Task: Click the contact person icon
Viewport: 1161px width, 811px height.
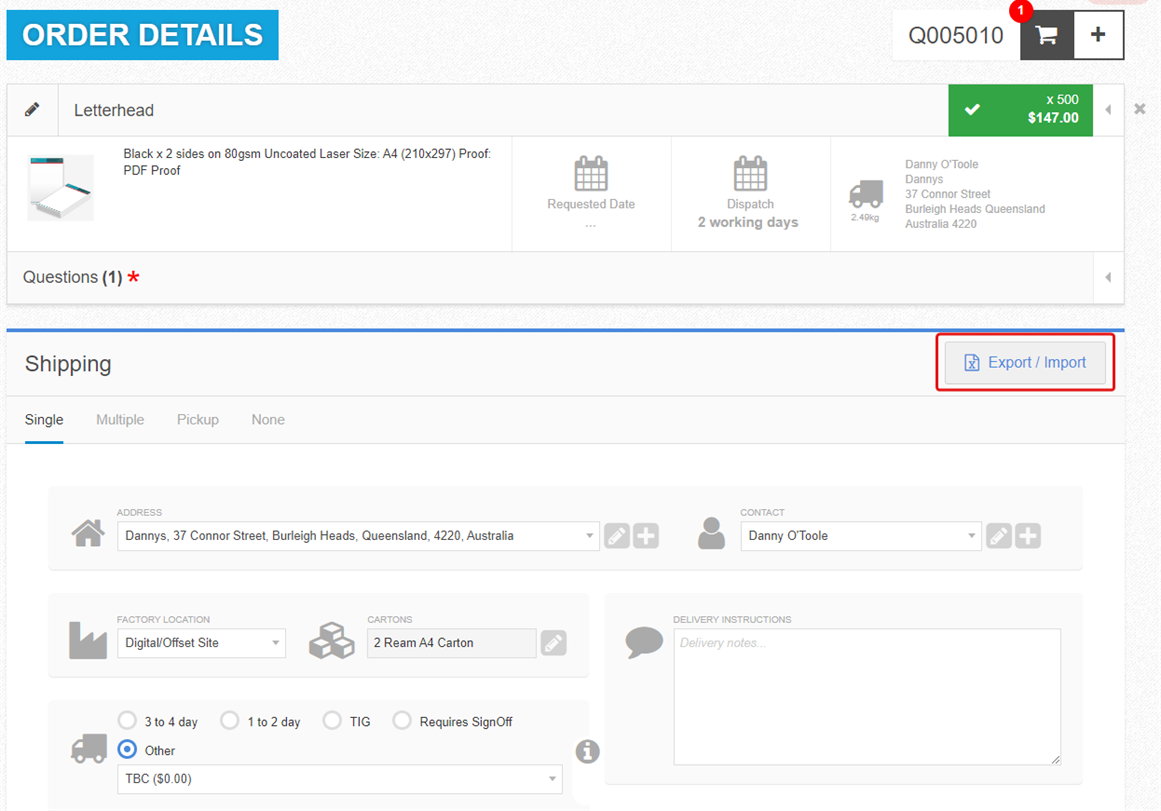Action: click(712, 533)
